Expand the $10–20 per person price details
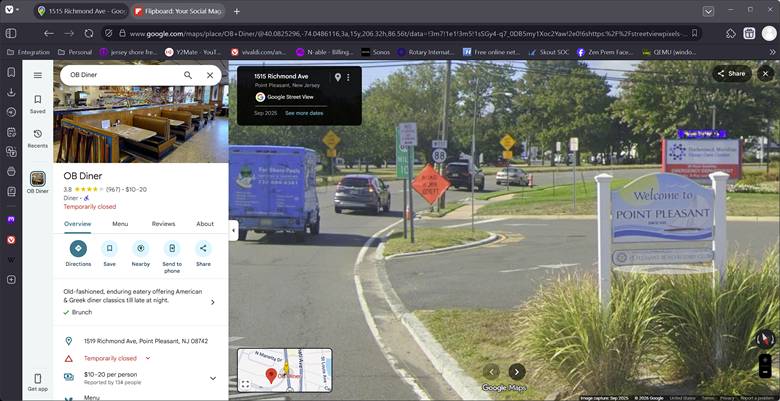This screenshot has width=780, height=401. 212,378
